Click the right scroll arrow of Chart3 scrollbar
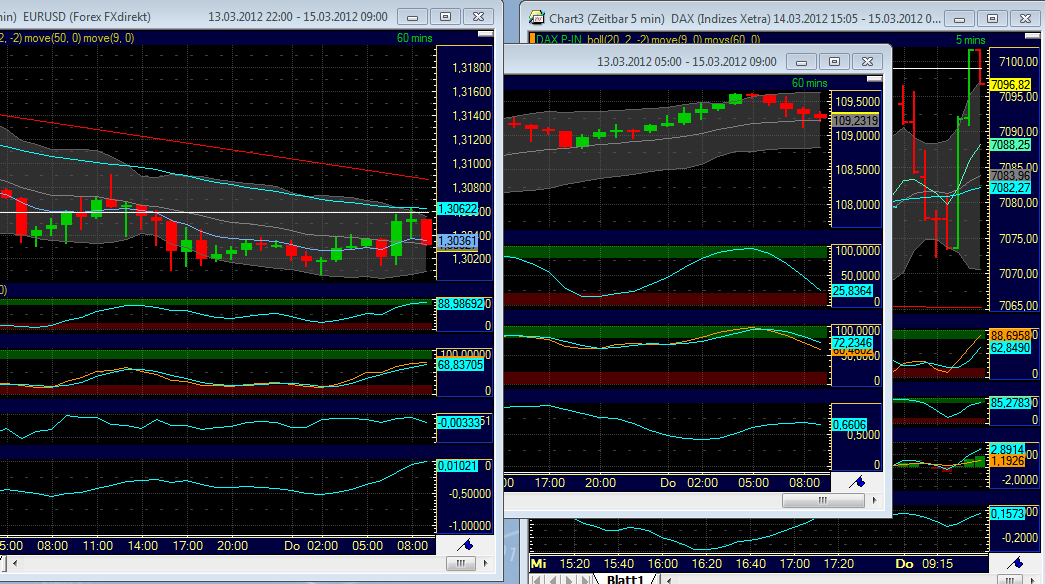1045x584 pixels. pyautogui.click(x=874, y=500)
